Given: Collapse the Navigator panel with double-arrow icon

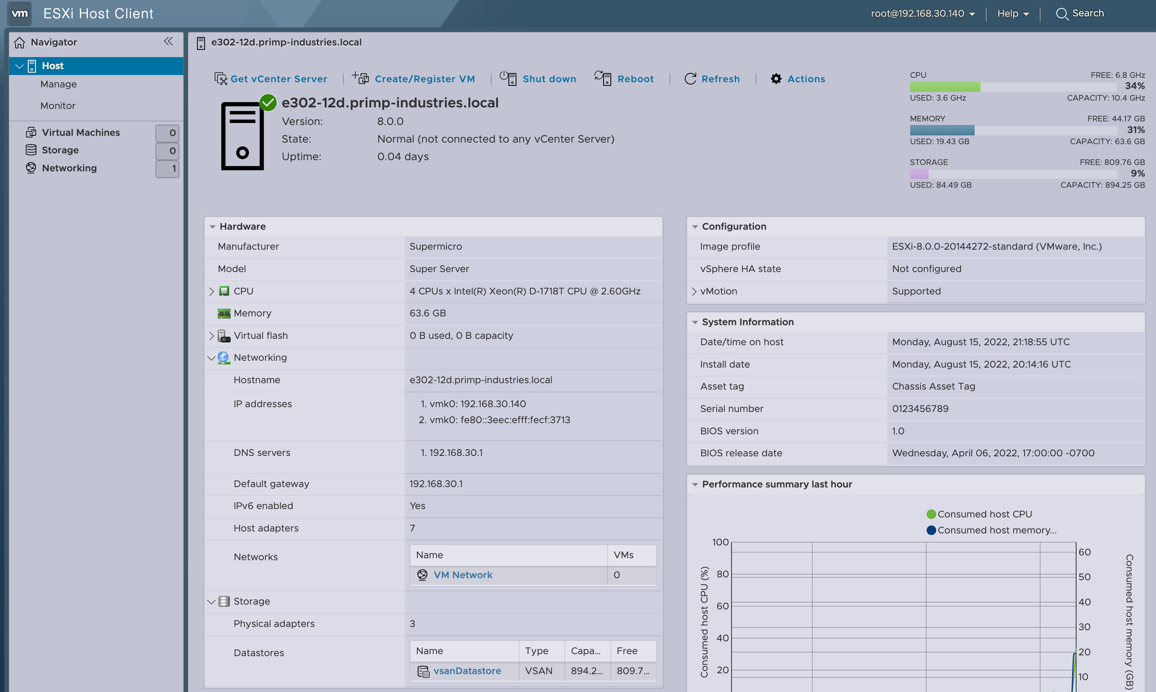Looking at the screenshot, I should click(168, 41).
